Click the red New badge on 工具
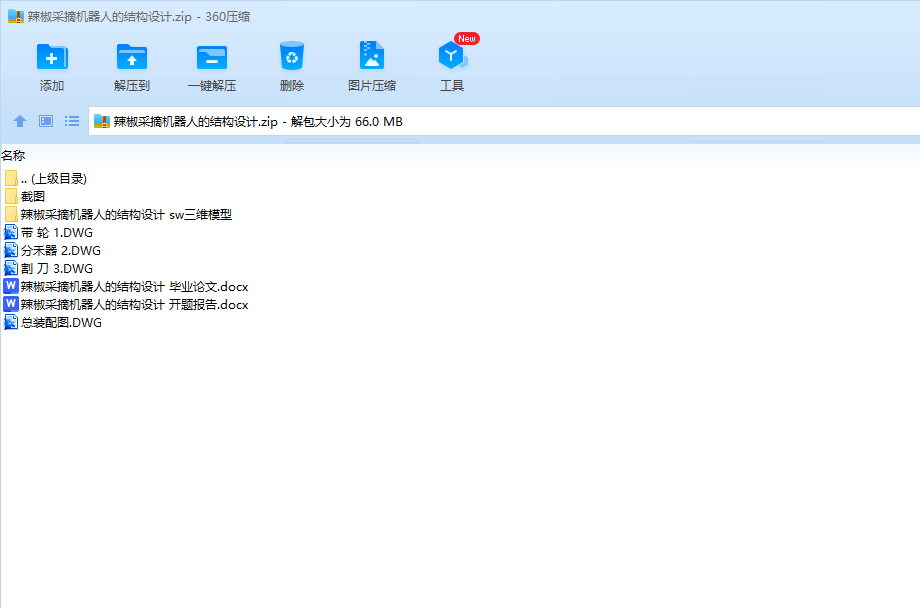Viewport: 920px width, 608px height. [x=467, y=39]
